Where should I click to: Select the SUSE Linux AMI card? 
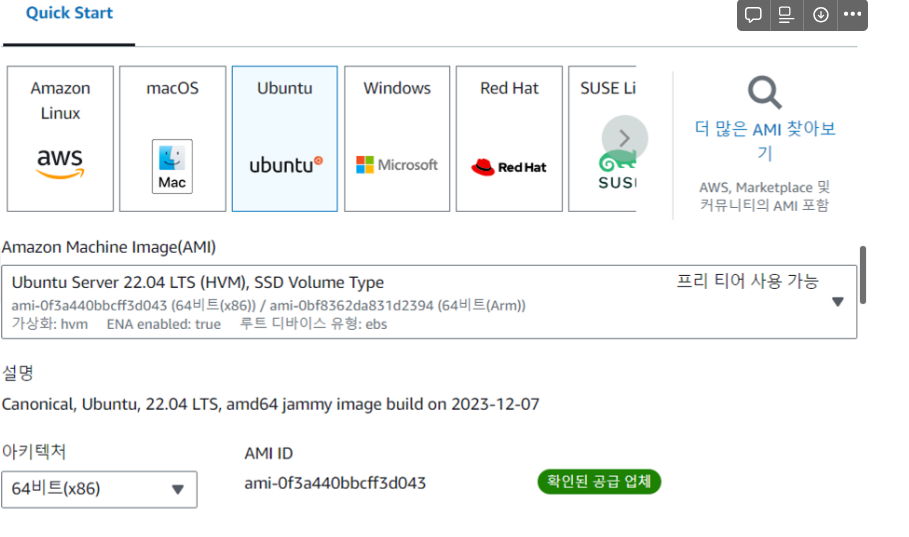pyautogui.click(x=602, y=139)
